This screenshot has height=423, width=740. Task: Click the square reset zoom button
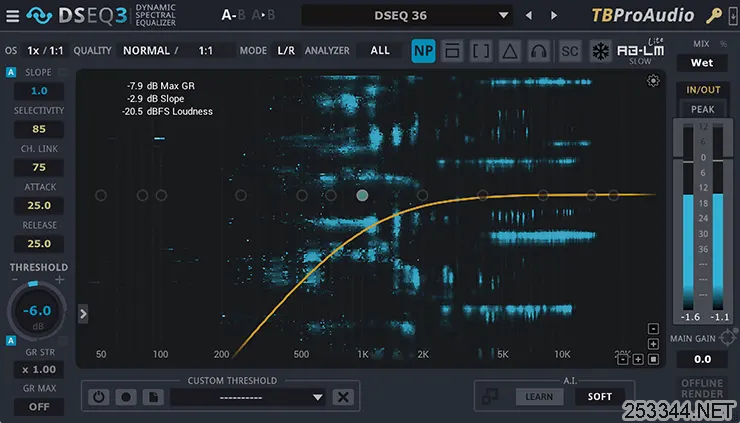tap(653, 359)
